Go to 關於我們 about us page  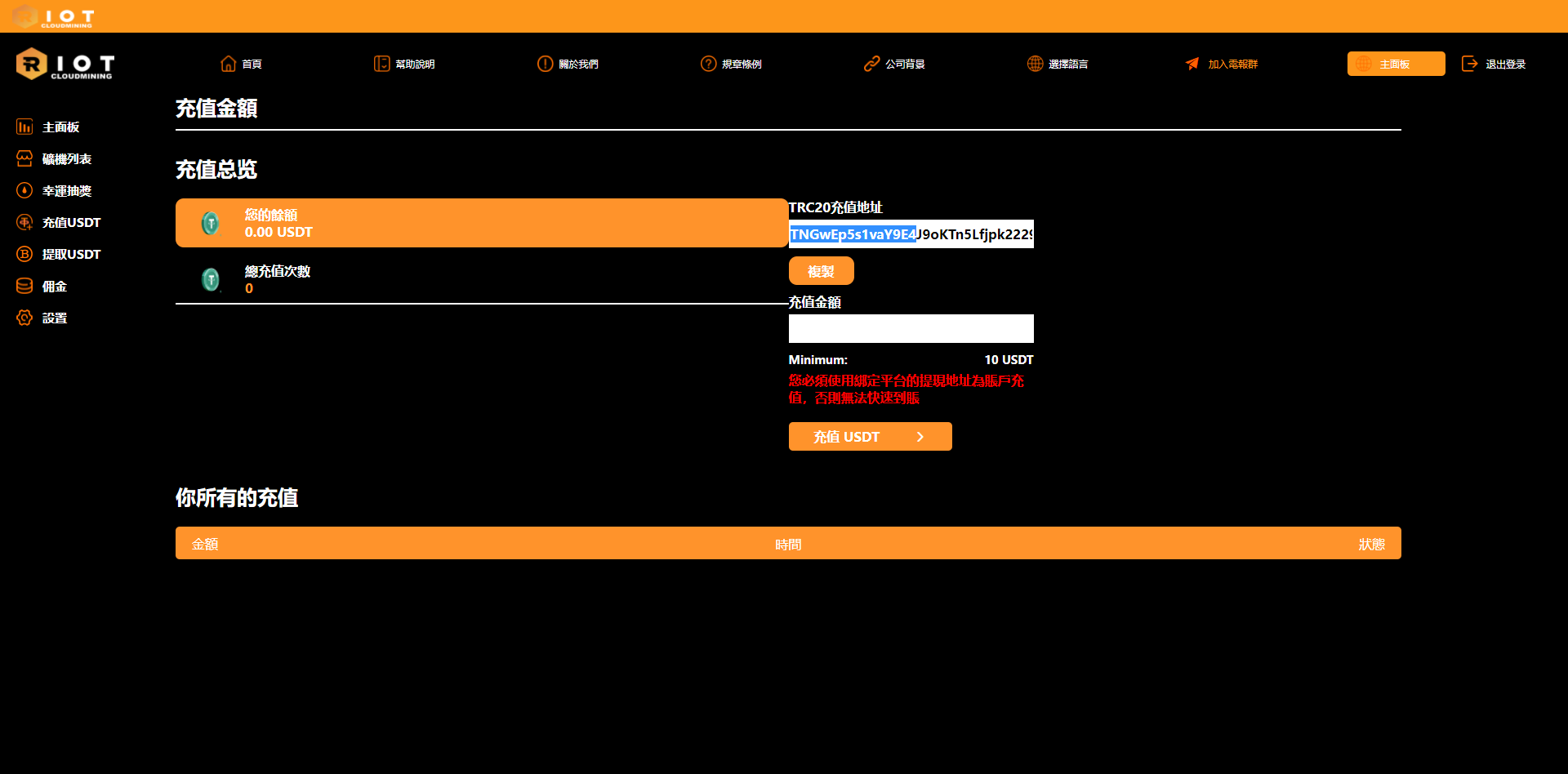click(568, 64)
